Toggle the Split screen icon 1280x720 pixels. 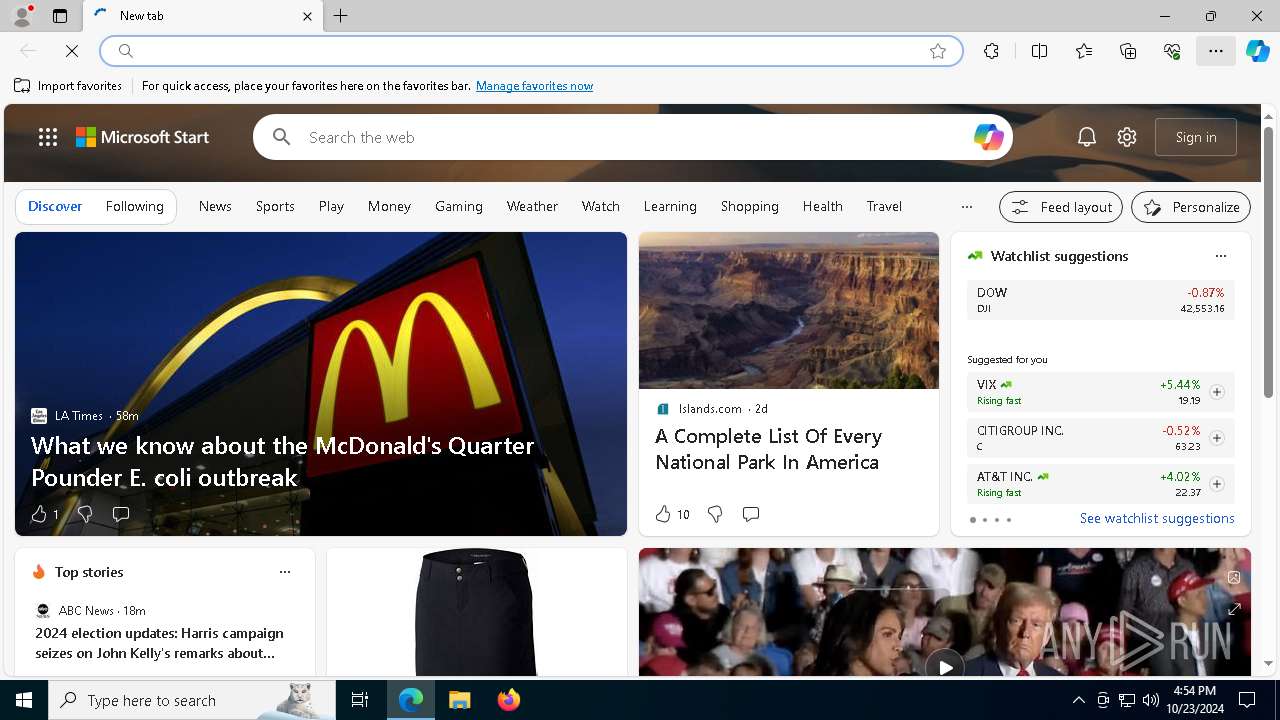point(1039,51)
